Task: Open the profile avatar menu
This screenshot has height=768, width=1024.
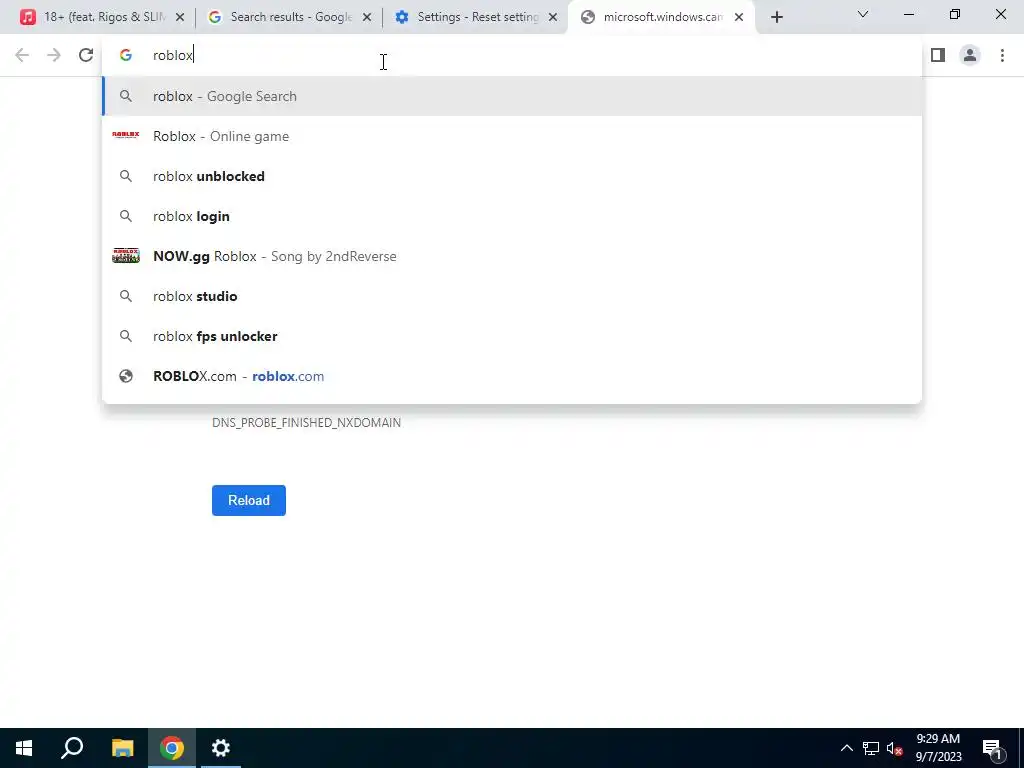Action: pos(970,55)
